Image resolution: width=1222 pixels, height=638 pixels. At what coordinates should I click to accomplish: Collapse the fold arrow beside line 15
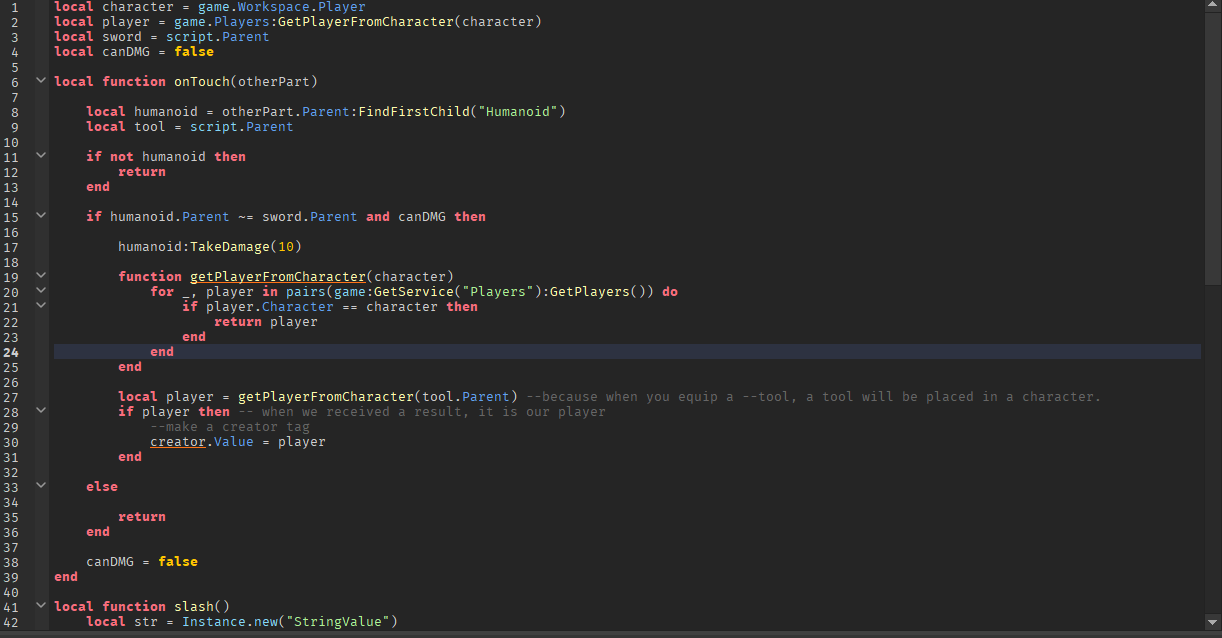pyautogui.click(x=40, y=215)
